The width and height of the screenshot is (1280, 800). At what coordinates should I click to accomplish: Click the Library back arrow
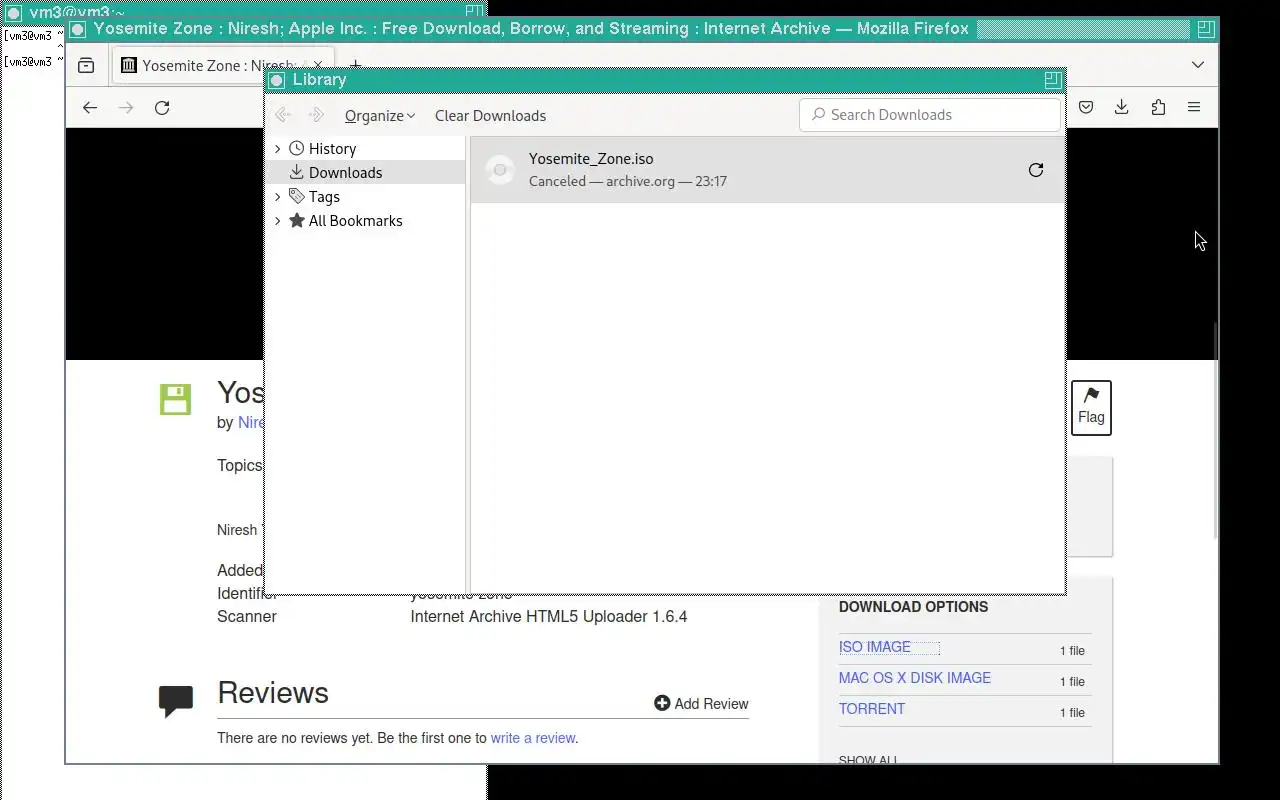(x=283, y=115)
